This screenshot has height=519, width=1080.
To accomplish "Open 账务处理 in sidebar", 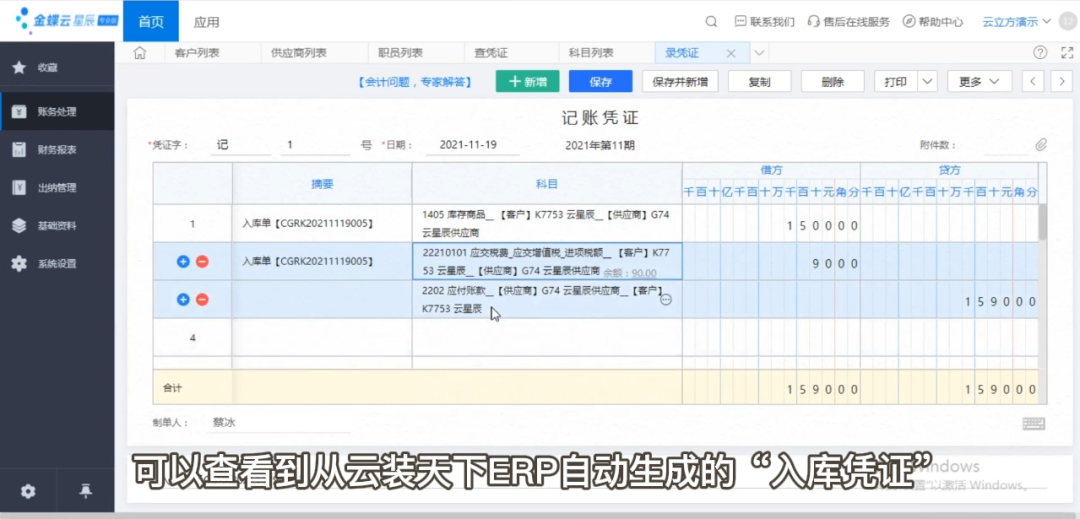I will click(x=57, y=112).
